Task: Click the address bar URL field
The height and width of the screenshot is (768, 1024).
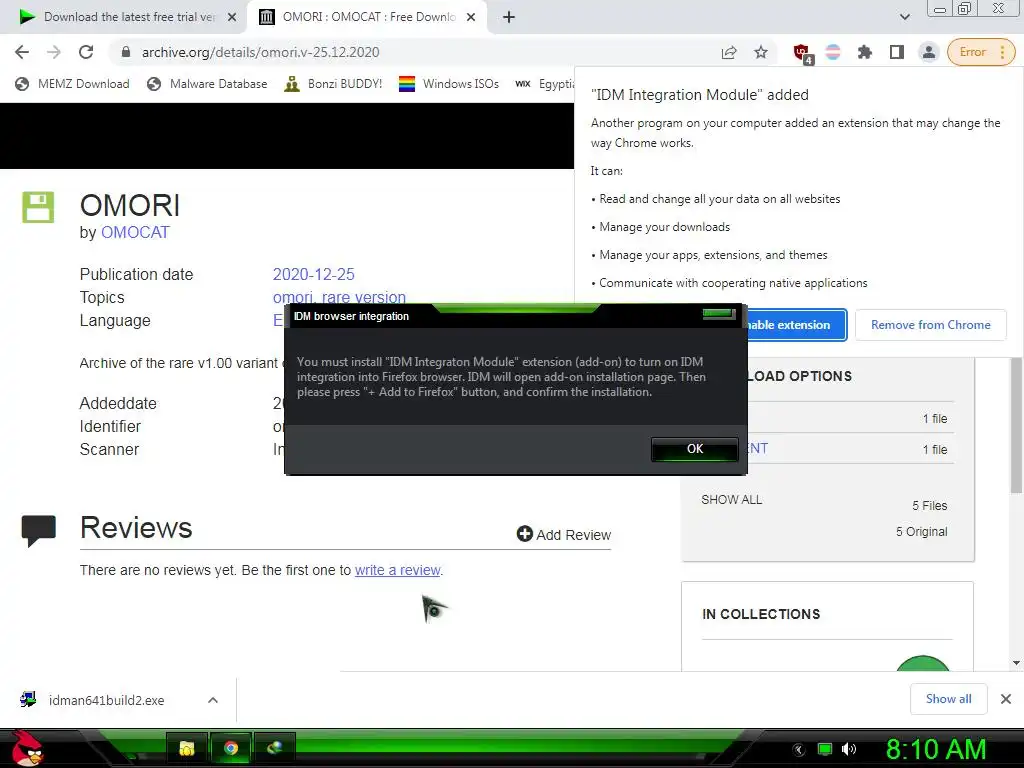Action: click(418, 52)
